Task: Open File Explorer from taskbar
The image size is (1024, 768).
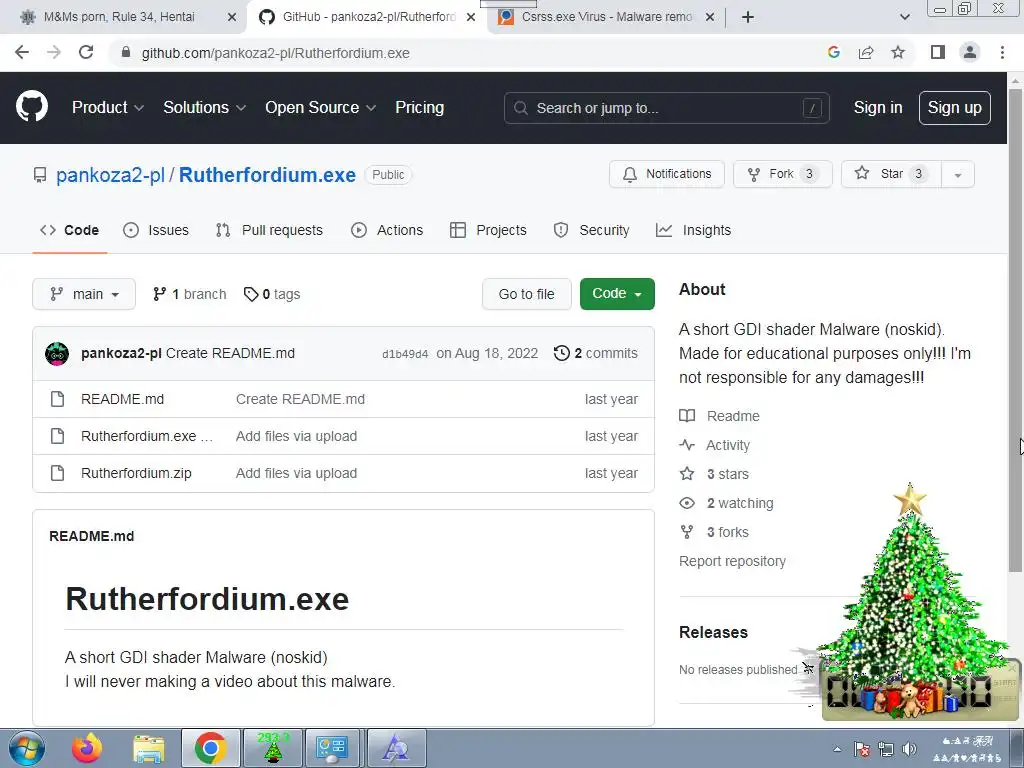Action: click(x=149, y=748)
